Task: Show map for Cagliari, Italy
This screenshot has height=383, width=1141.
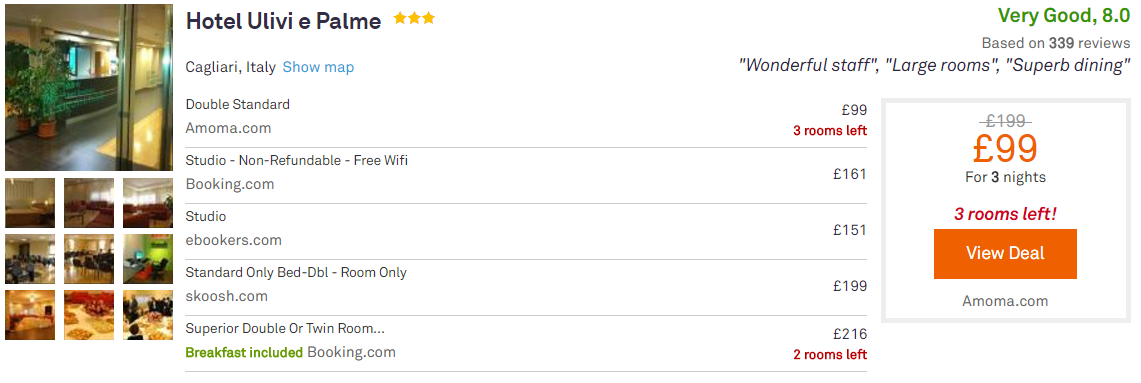Action: [x=318, y=68]
